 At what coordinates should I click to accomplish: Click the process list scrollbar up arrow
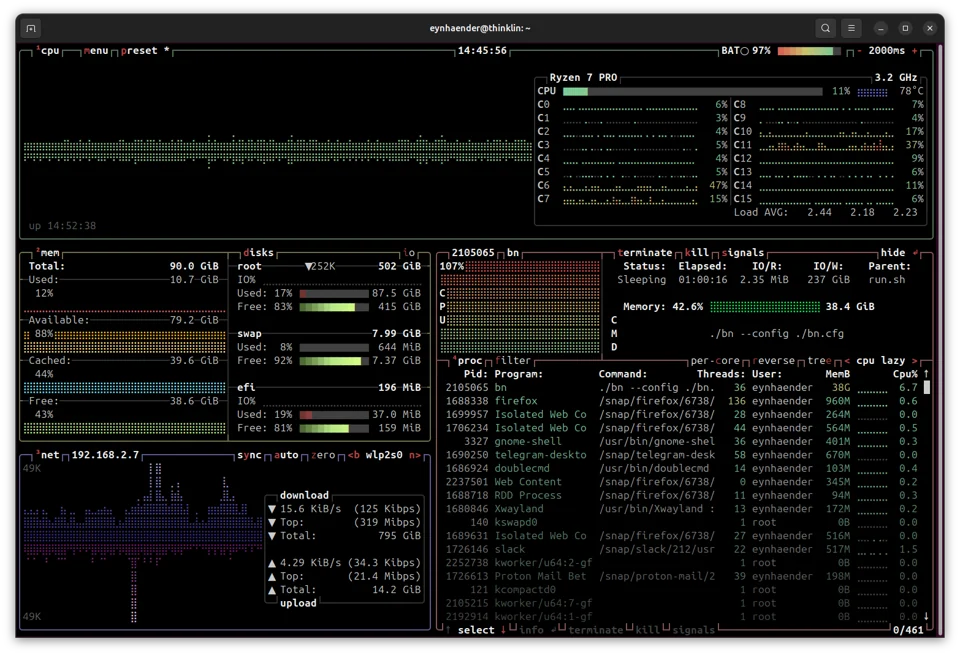[x=926, y=373]
